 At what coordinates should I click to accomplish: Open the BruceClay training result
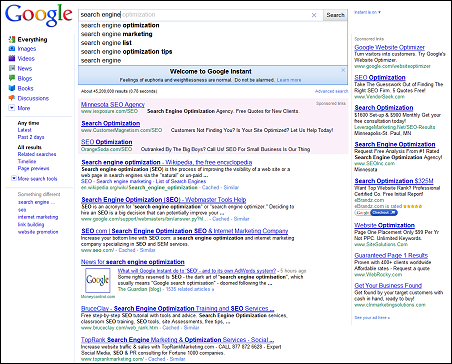pyautogui.click(x=177, y=309)
